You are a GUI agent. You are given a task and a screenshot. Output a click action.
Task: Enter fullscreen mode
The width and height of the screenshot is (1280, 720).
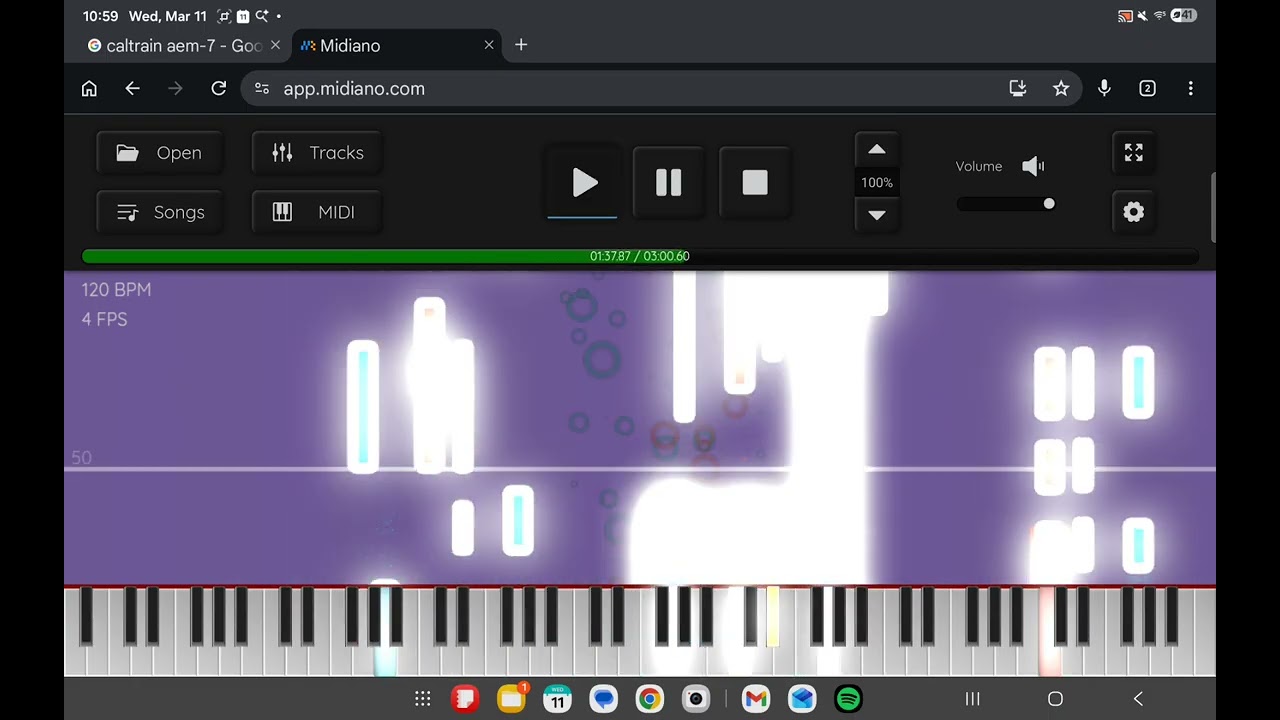[x=1133, y=152]
